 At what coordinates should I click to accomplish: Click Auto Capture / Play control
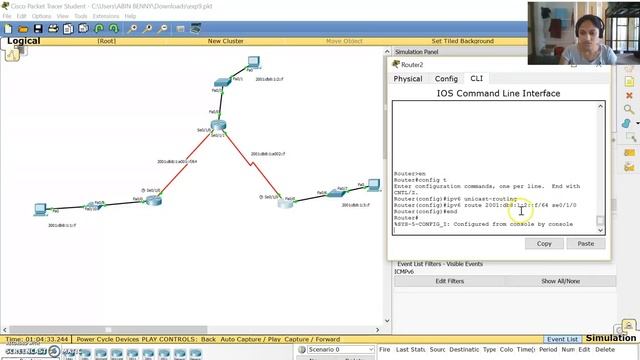(x=251, y=339)
